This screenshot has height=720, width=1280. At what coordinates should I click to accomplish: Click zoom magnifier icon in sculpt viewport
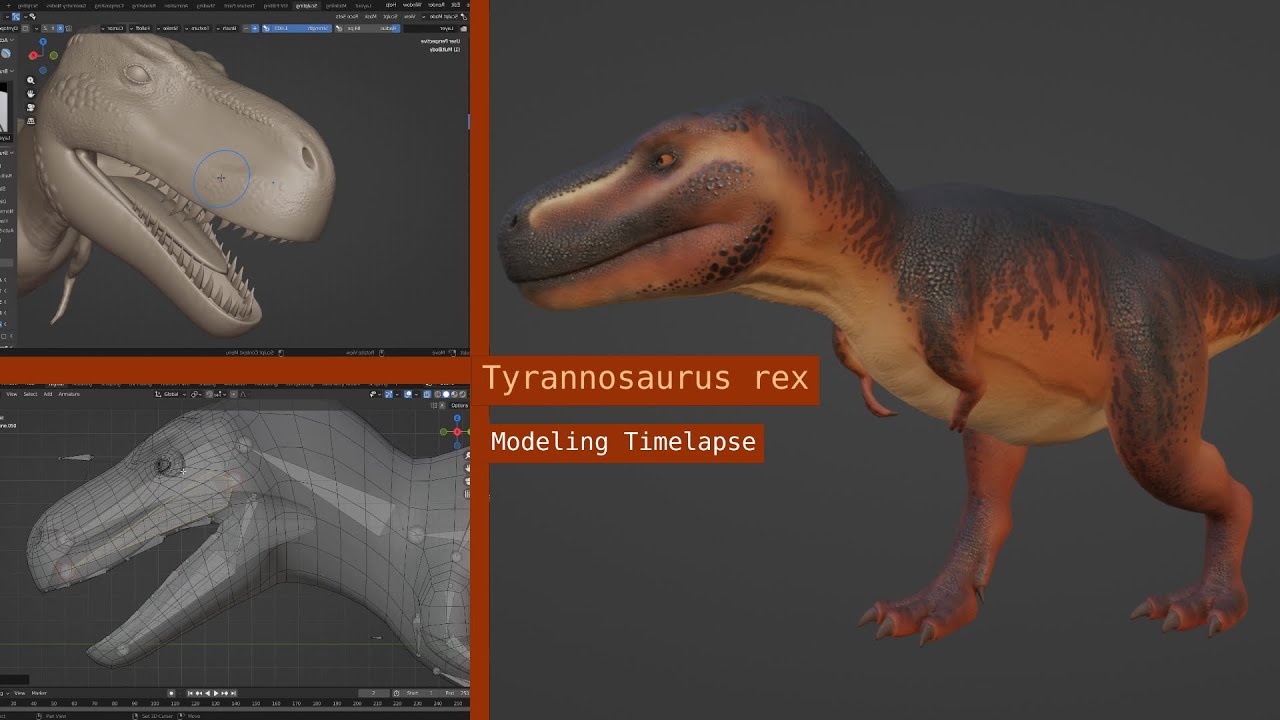coord(31,80)
